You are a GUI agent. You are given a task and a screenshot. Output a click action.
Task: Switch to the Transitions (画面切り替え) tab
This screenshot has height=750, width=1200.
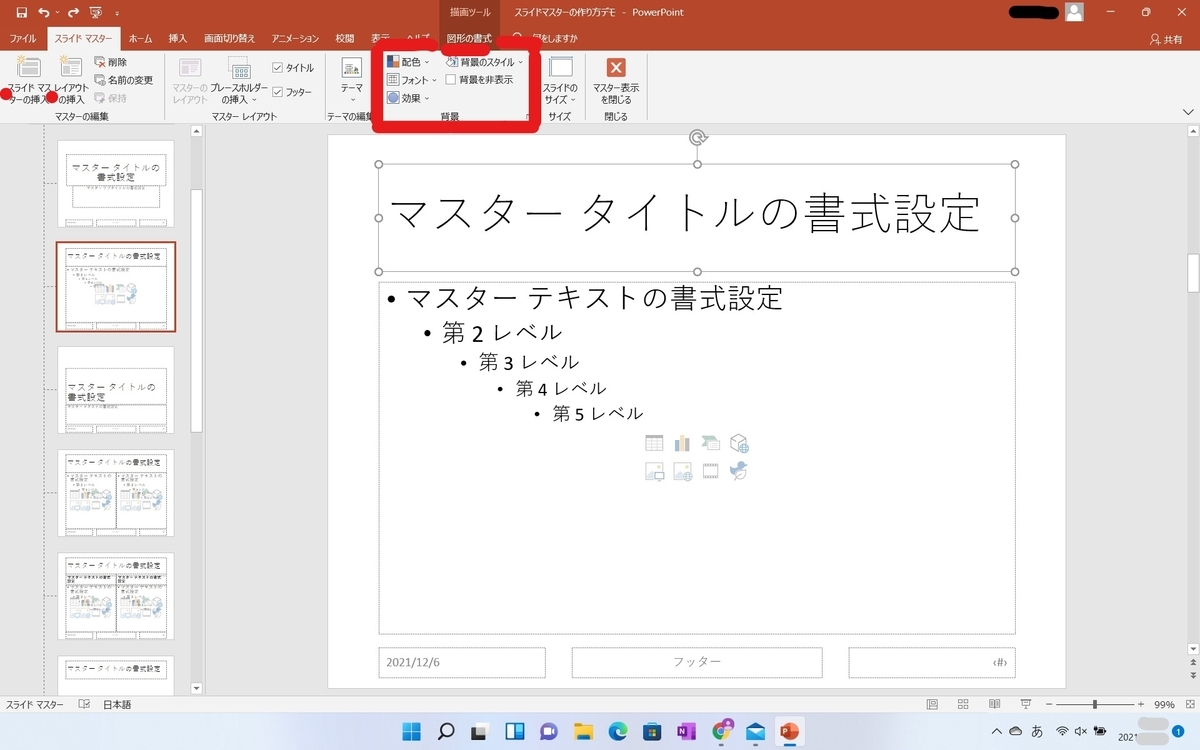coord(229,38)
